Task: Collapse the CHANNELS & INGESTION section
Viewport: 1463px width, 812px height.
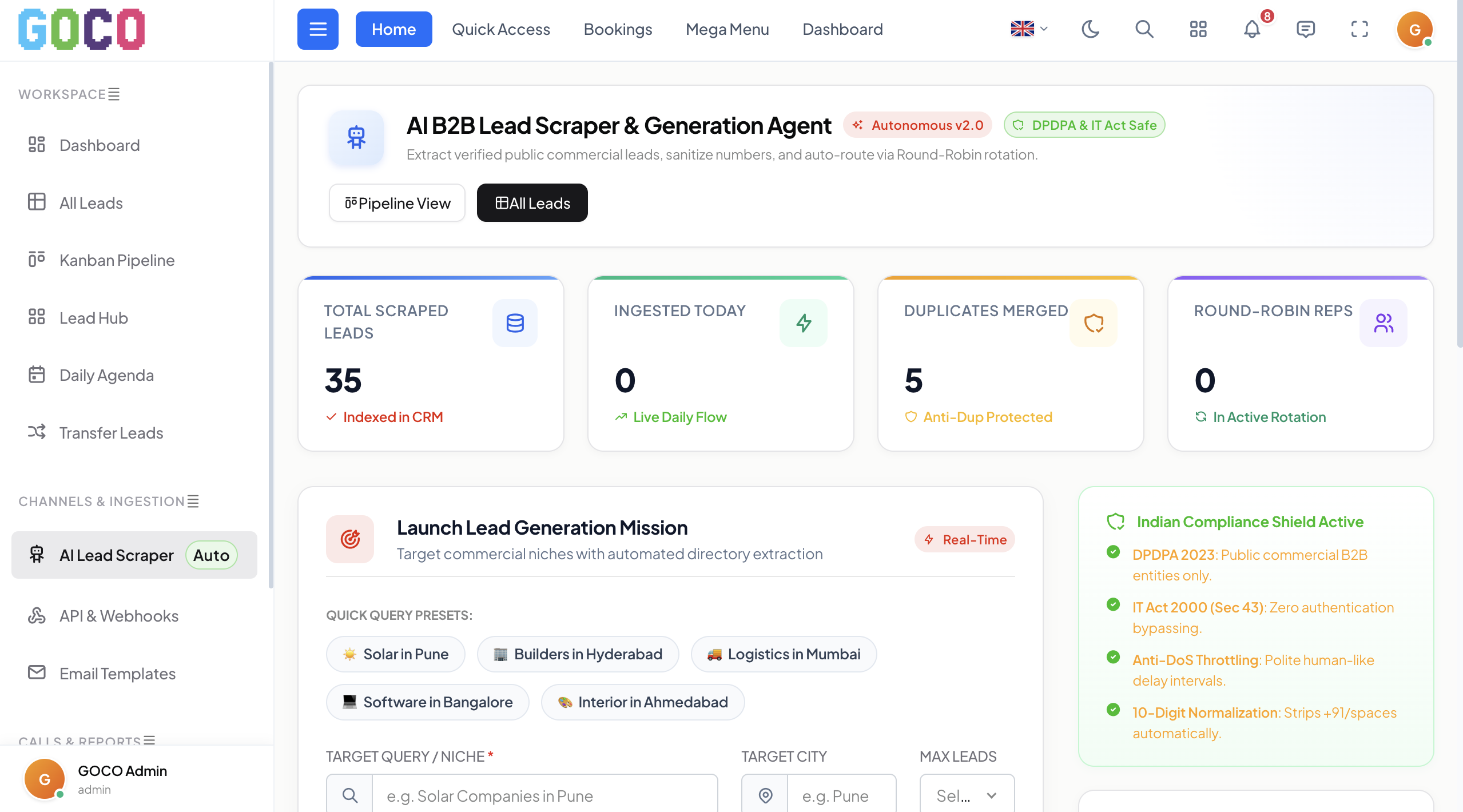Action: [193, 501]
